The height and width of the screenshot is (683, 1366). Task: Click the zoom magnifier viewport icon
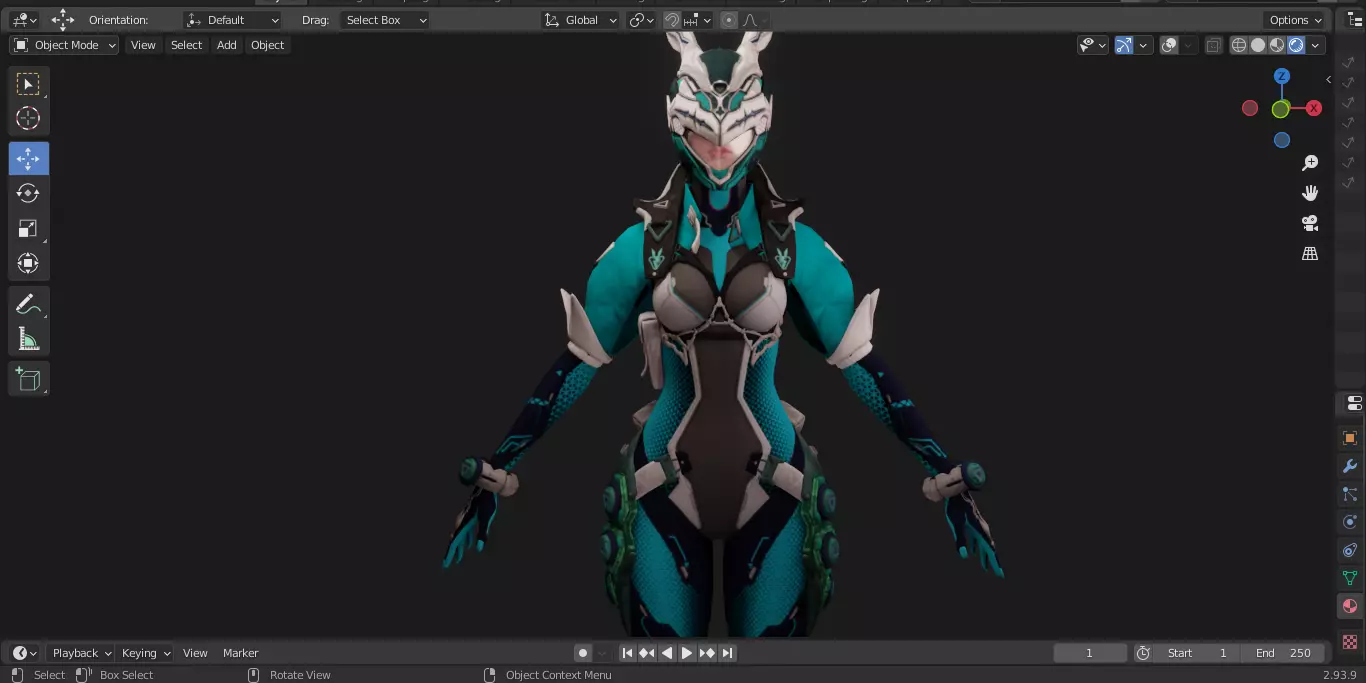point(1310,163)
